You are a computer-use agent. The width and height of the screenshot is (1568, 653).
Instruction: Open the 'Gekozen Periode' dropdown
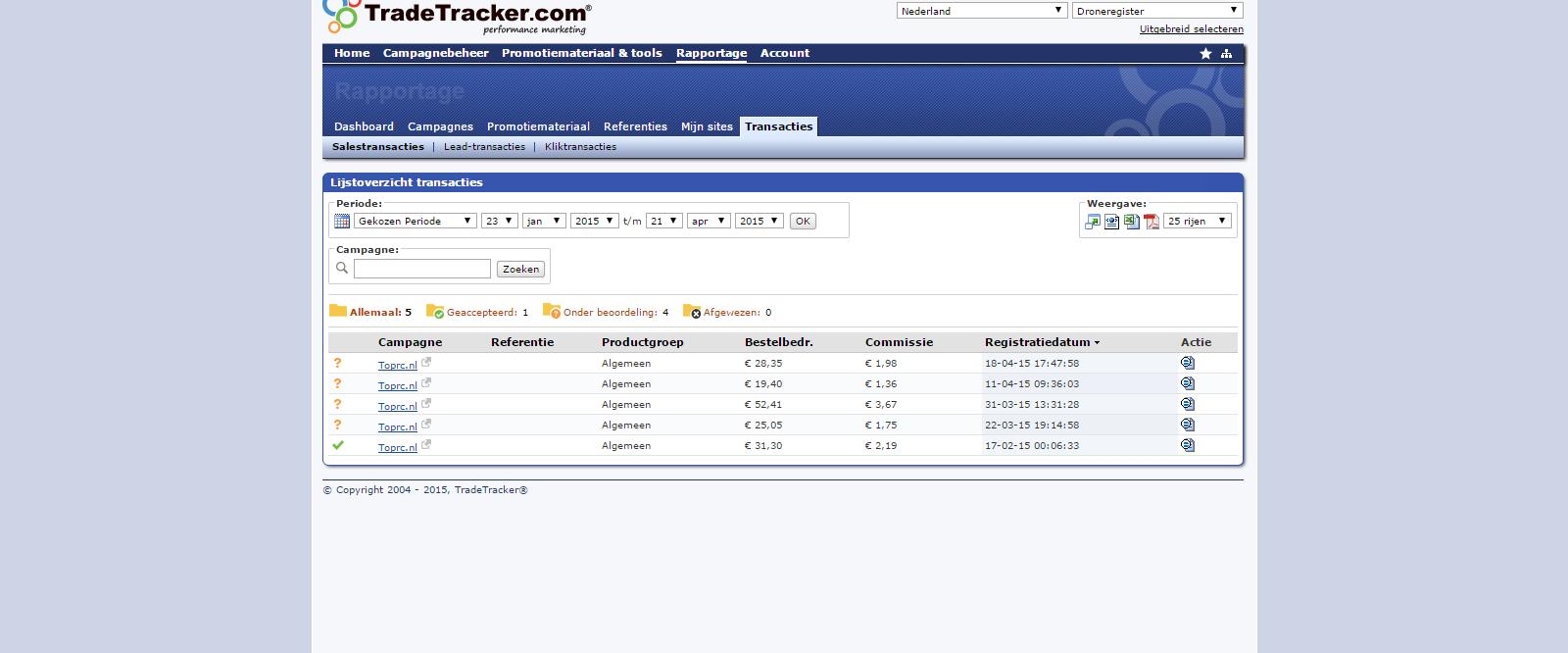coord(416,222)
